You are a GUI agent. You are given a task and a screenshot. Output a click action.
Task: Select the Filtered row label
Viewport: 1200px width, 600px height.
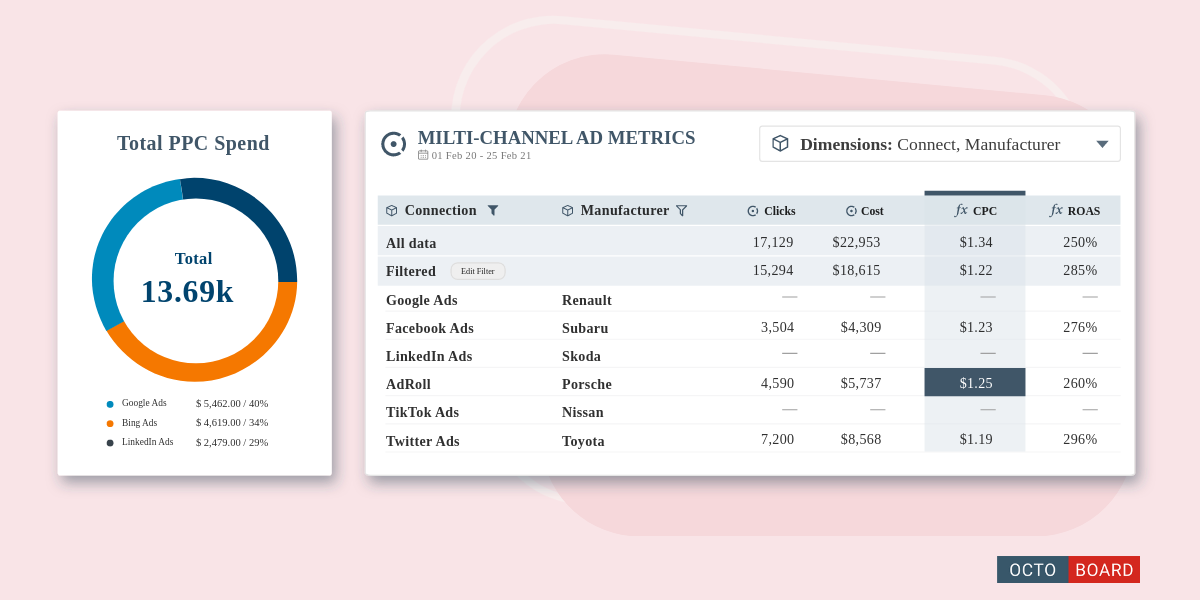411,271
